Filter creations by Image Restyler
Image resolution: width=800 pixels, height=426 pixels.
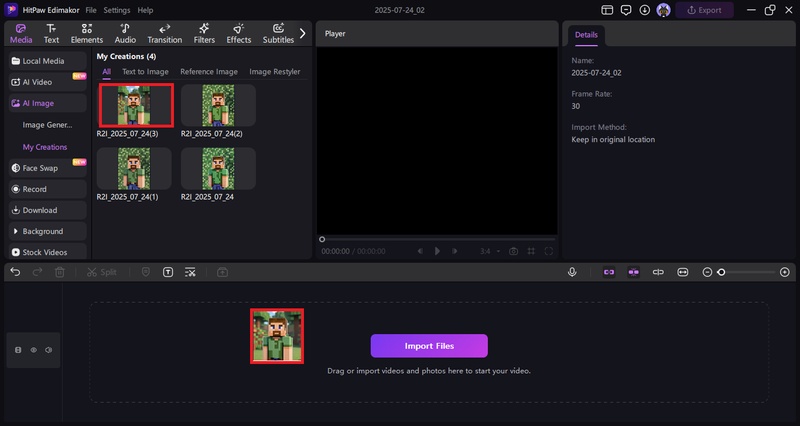[274, 72]
